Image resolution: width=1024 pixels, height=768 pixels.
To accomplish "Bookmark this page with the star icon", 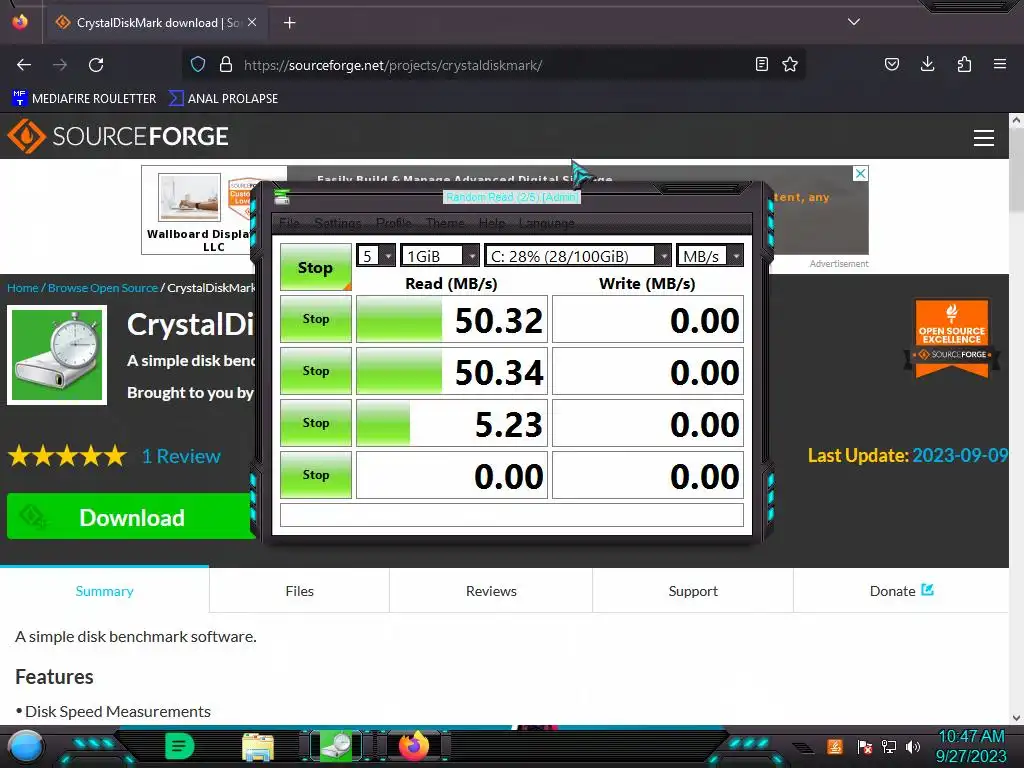I will tap(790, 64).
